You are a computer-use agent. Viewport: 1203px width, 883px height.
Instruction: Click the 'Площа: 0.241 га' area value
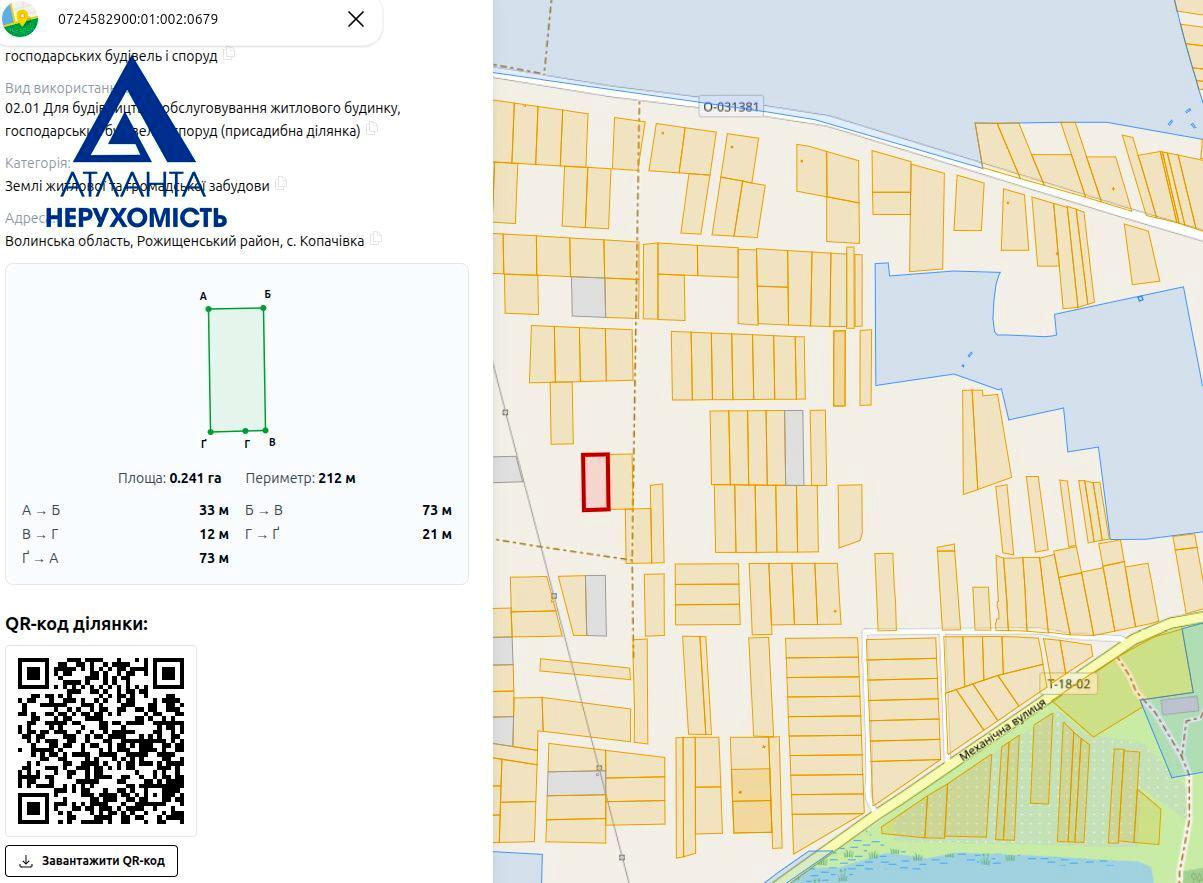pos(170,478)
